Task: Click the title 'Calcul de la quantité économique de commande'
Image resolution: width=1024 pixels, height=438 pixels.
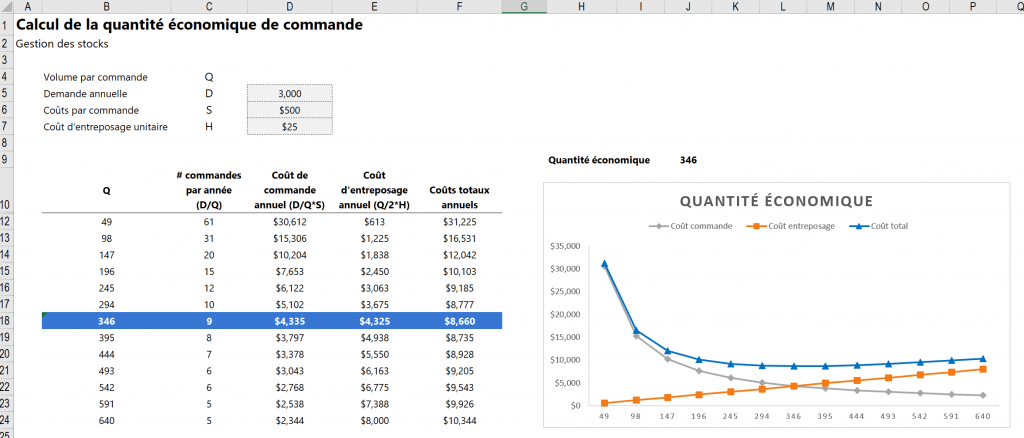Action: tap(189, 25)
